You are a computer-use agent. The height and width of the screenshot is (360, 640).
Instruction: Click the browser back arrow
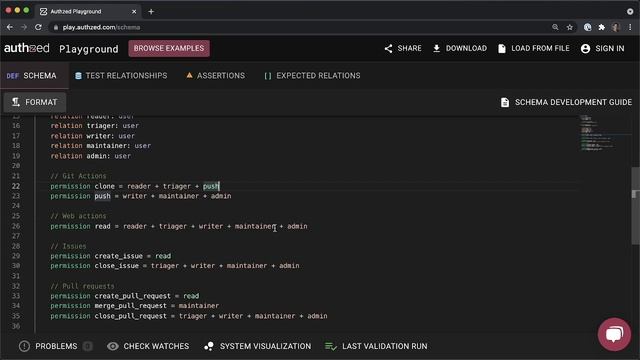point(10,27)
